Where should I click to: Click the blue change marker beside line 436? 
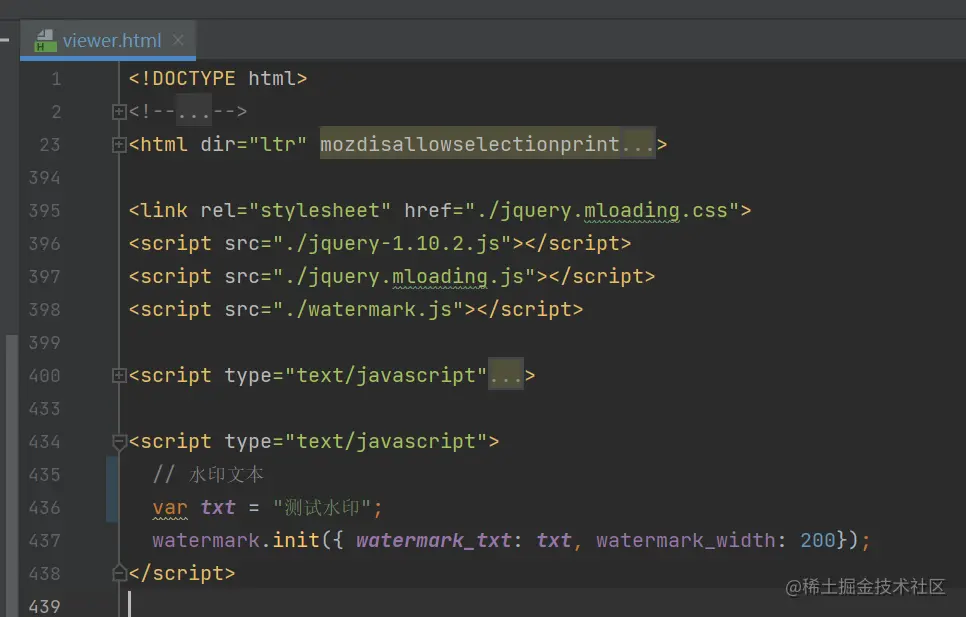pos(112,490)
